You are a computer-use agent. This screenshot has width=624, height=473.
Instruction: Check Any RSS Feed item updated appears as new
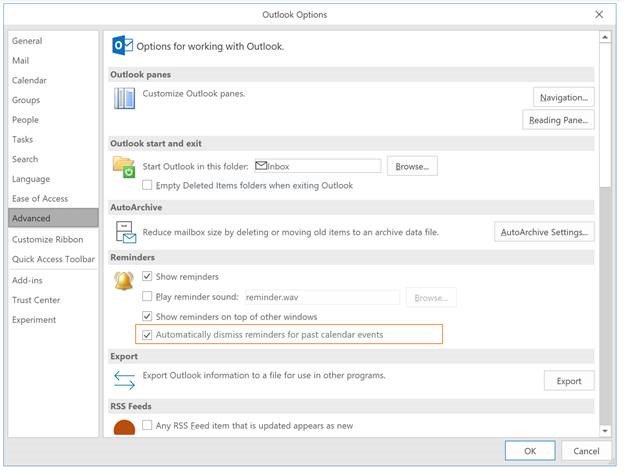[x=147, y=425]
